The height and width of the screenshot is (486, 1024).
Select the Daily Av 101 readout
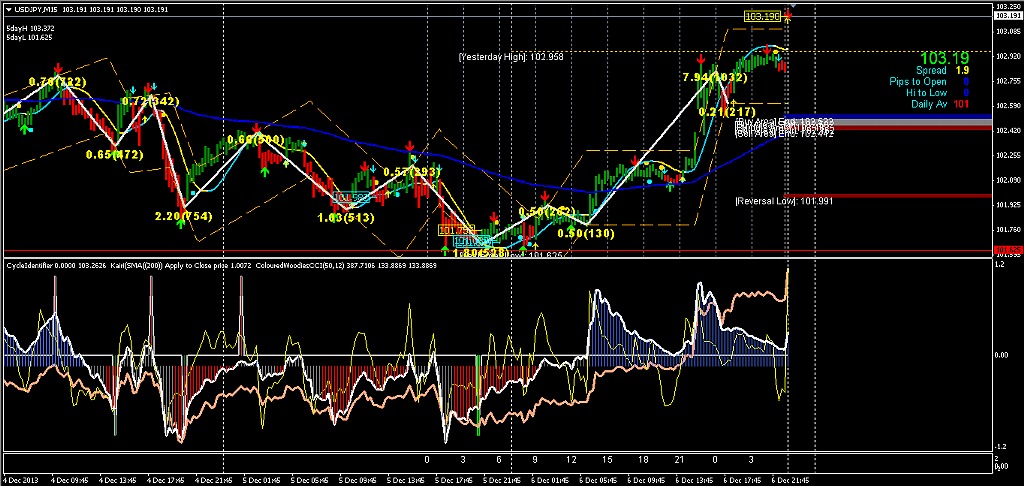click(940, 104)
